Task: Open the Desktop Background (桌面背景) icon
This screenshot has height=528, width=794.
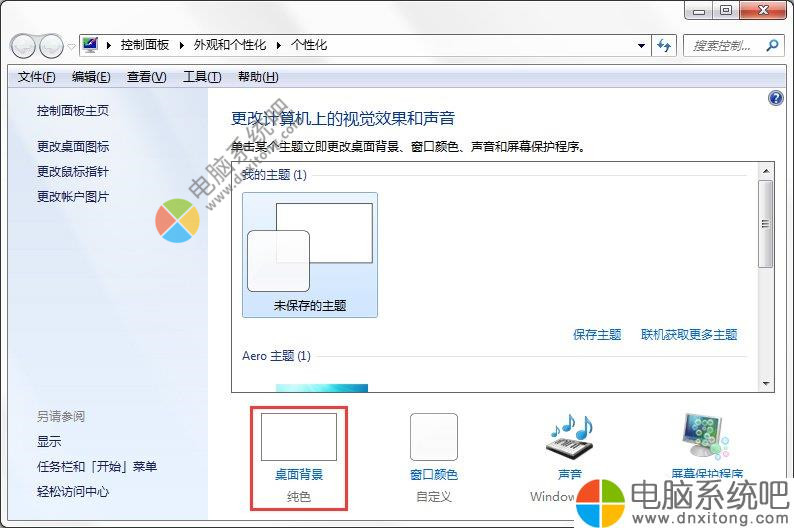Action: (299, 437)
